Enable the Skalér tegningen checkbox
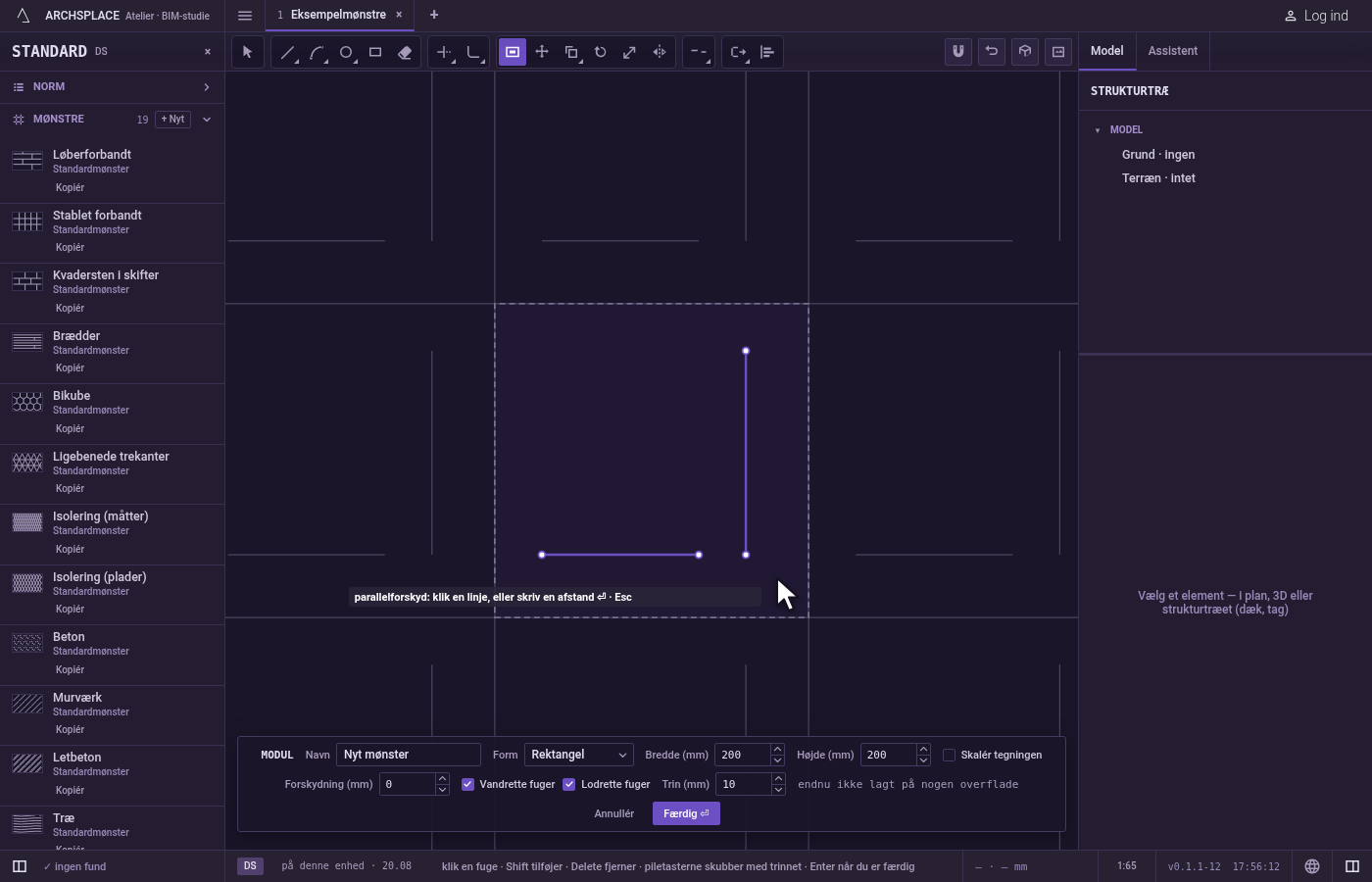 pyautogui.click(x=949, y=755)
